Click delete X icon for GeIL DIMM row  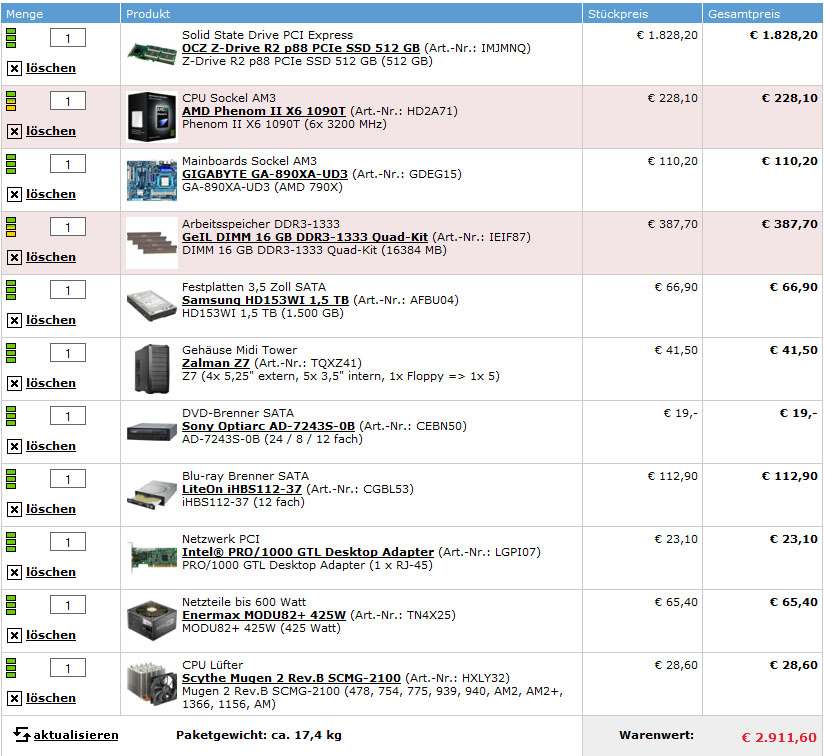tap(14, 258)
